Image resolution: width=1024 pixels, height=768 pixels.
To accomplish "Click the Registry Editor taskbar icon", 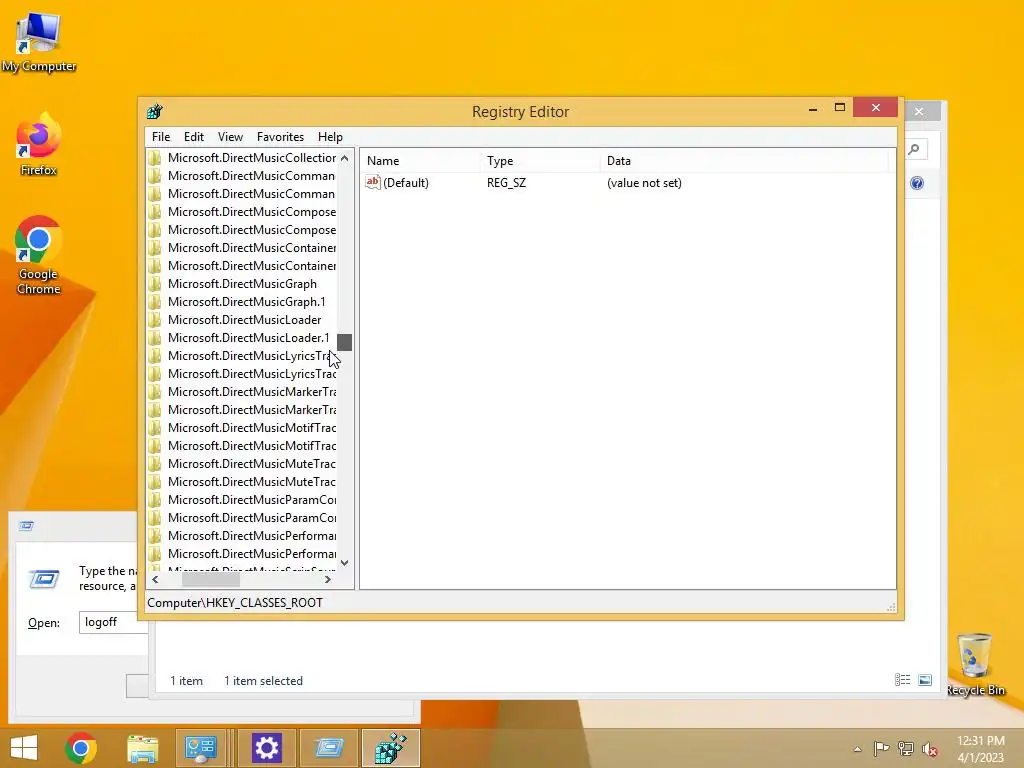I will pos(391,748).
